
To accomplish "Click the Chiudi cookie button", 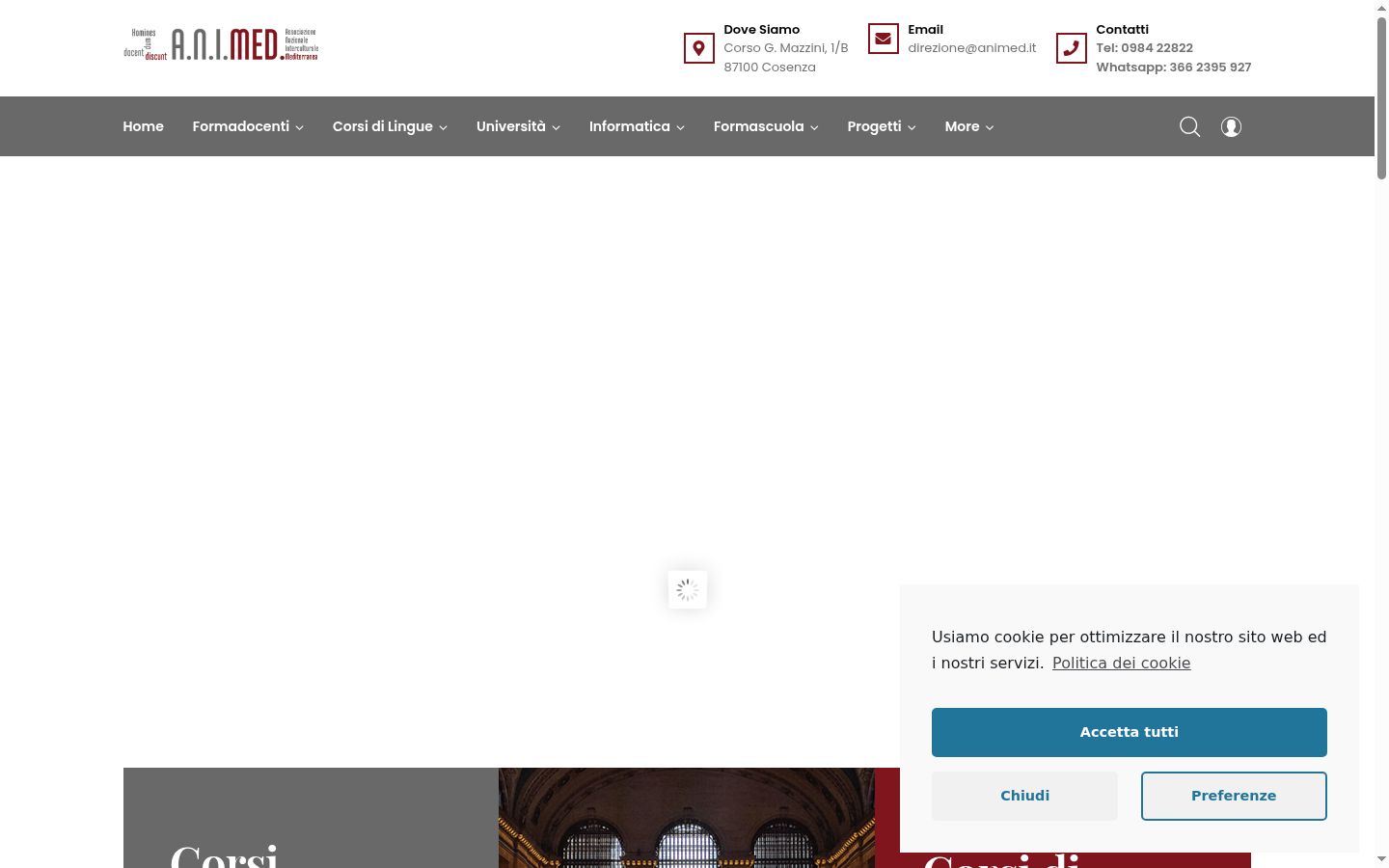I will [1024, 796].
